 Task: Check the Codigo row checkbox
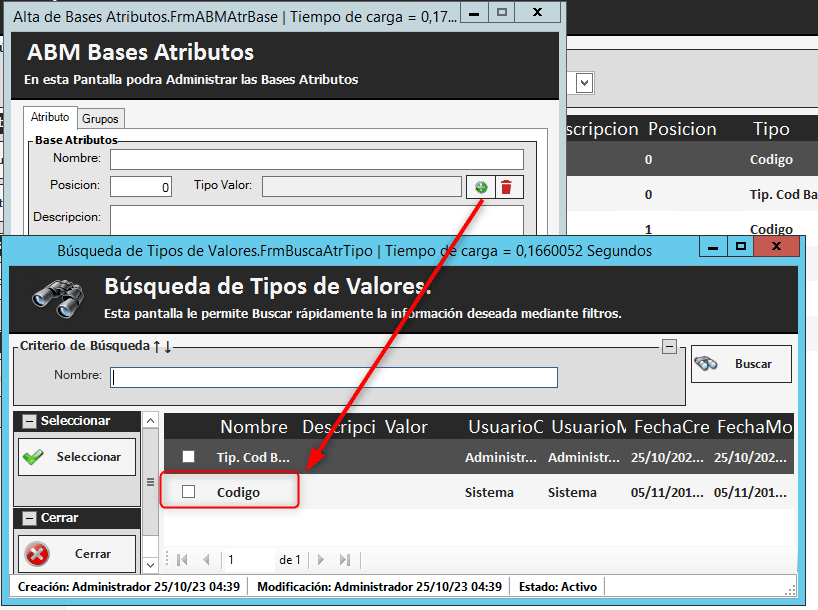(189, 492)
